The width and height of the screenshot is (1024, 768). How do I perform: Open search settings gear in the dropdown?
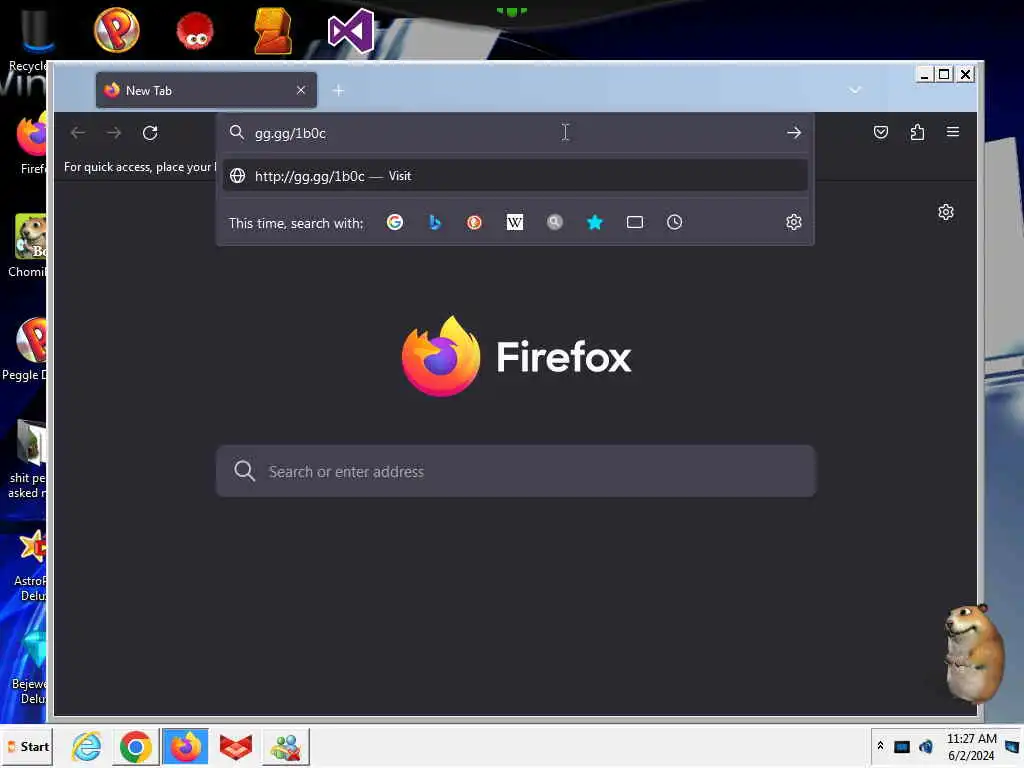(x=793, y=222)
